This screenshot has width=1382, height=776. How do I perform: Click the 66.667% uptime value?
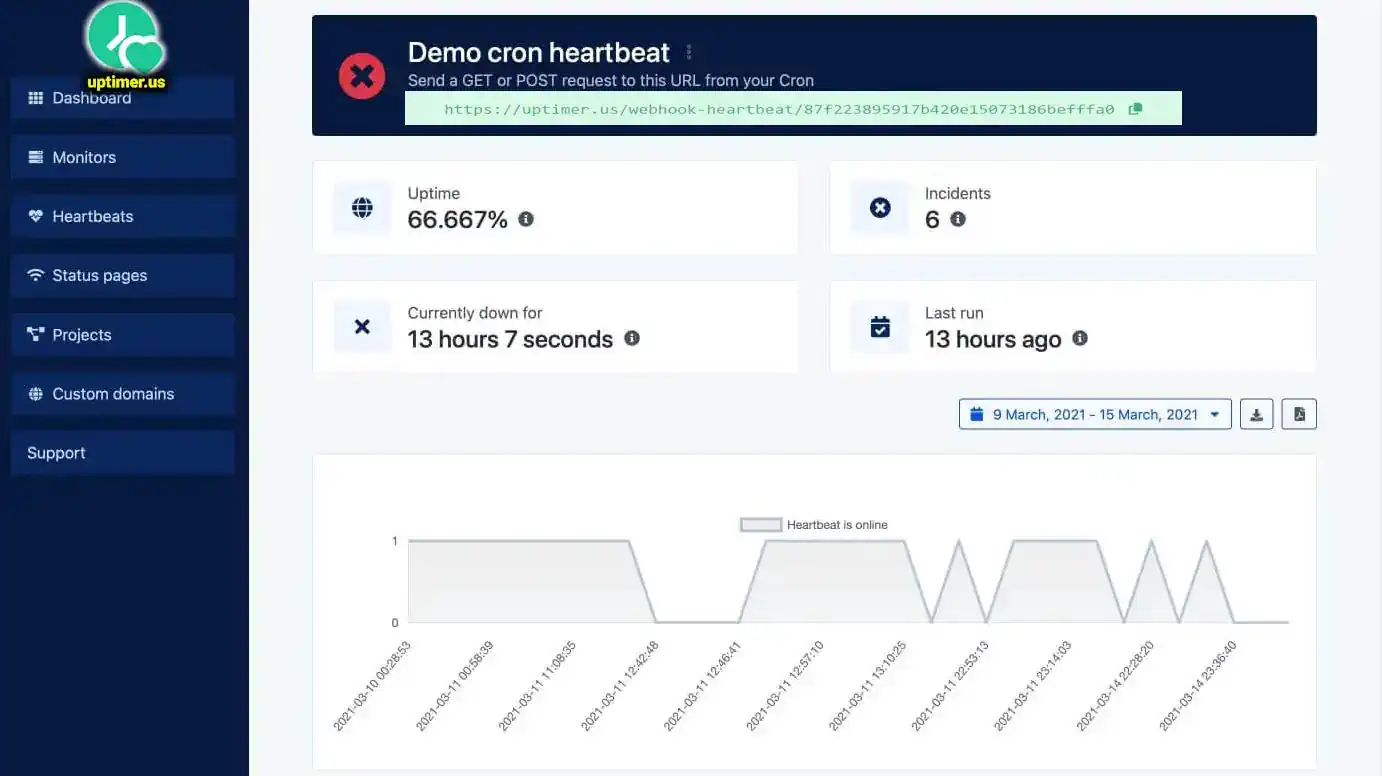click(458, 220)
